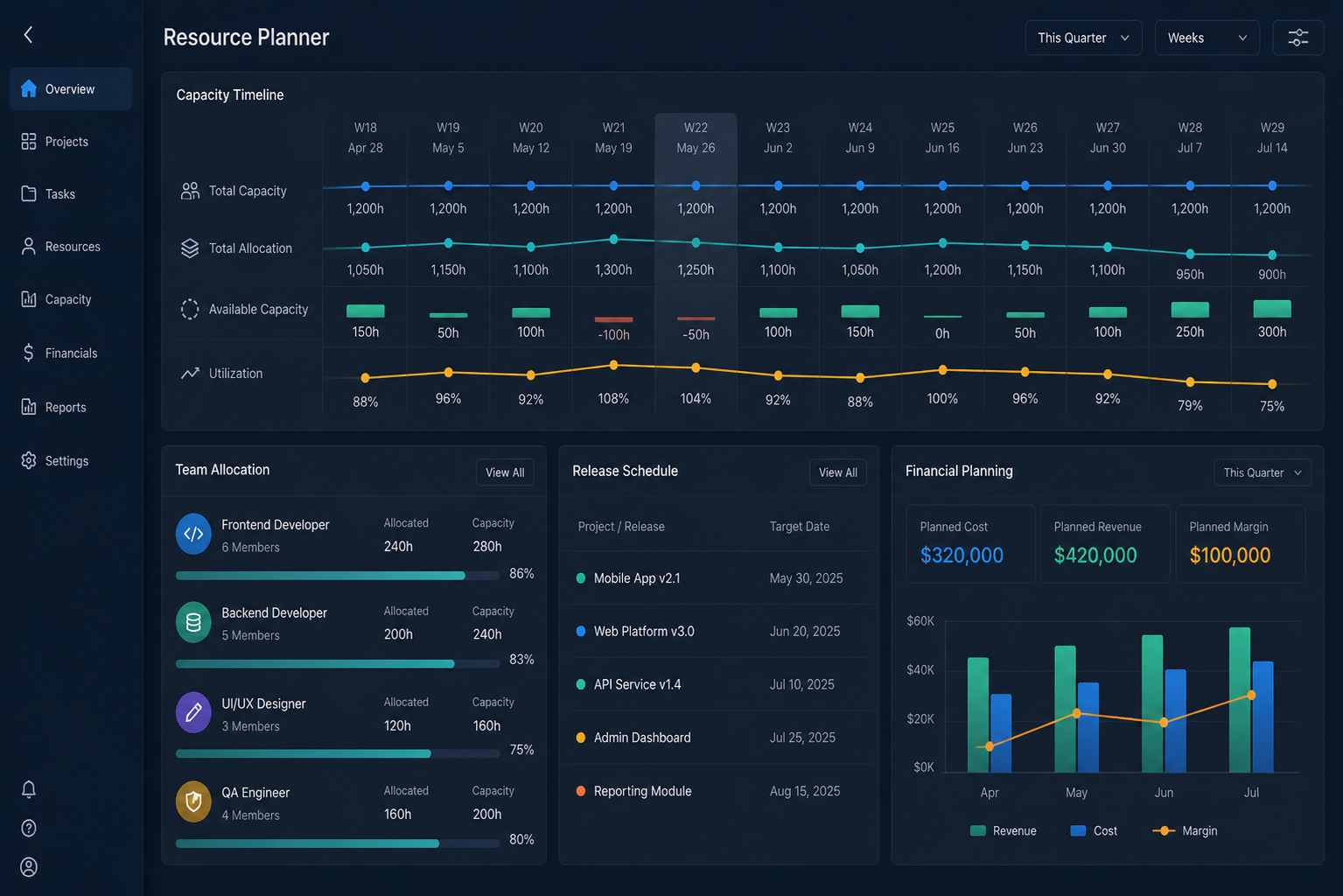Click the Financials dollar icon
Viewport: 1343px width, 896px height.
pos(29,353)
